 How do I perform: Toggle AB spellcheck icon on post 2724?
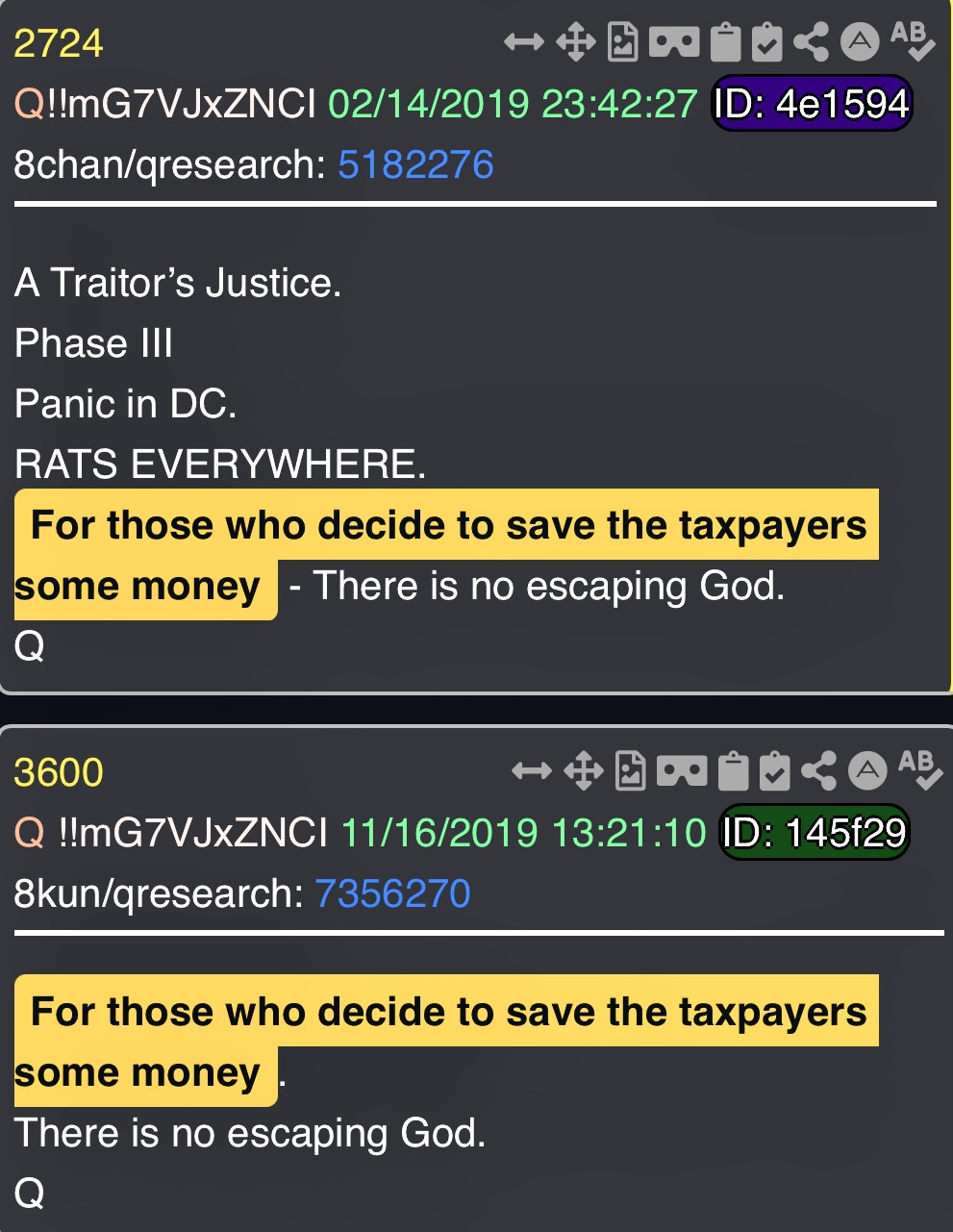coord(912,40)
